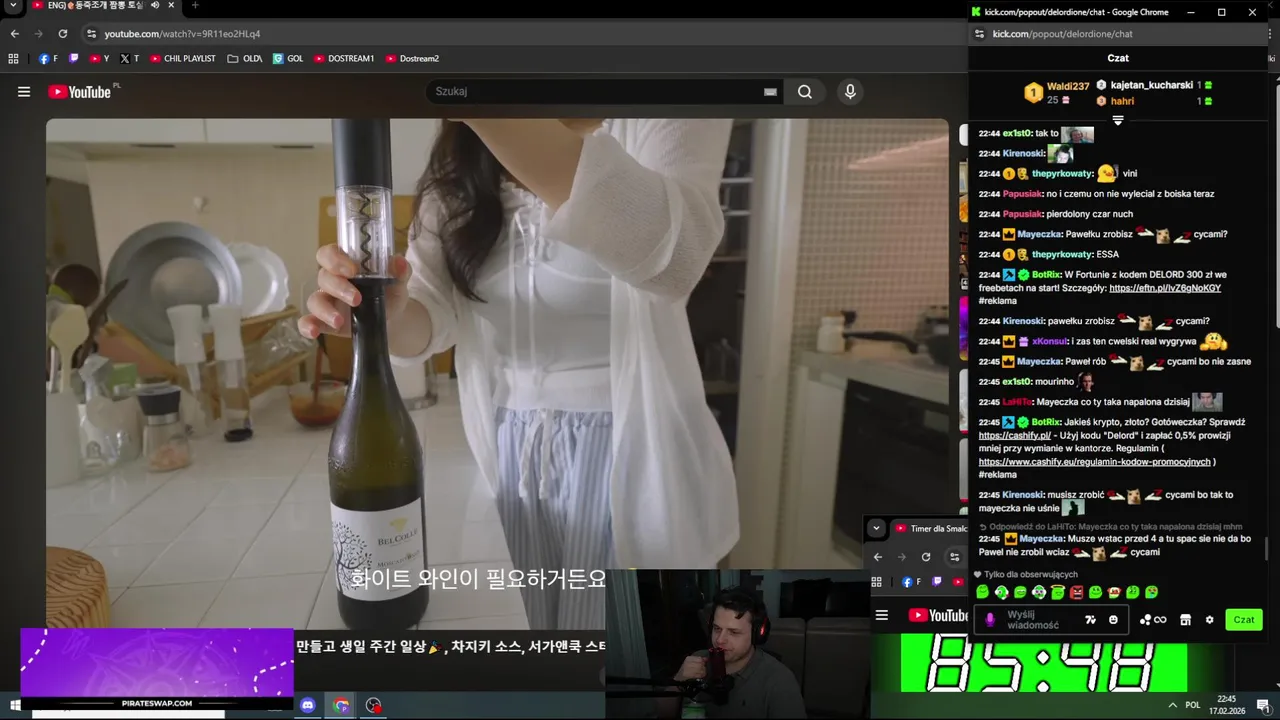
Task: Show hidden system tray icons arrow
Action: [x=1172, y=705]
